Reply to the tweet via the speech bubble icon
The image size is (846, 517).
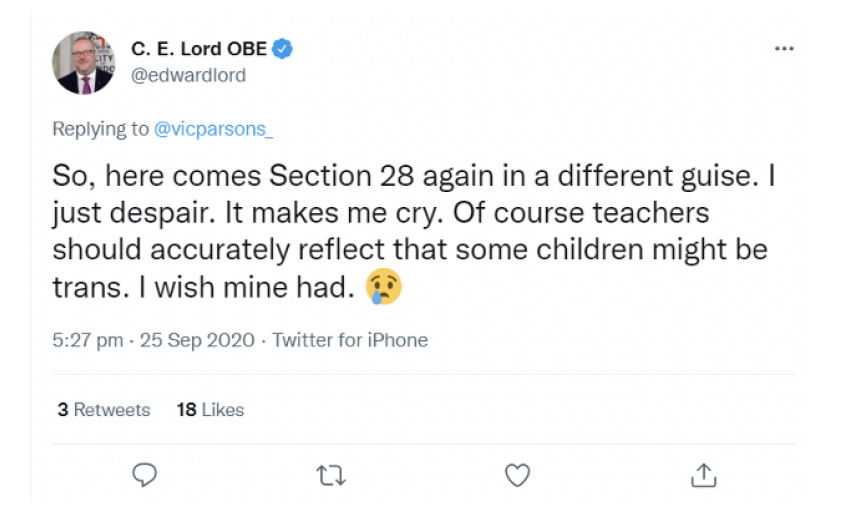click(x=145, y=475)
